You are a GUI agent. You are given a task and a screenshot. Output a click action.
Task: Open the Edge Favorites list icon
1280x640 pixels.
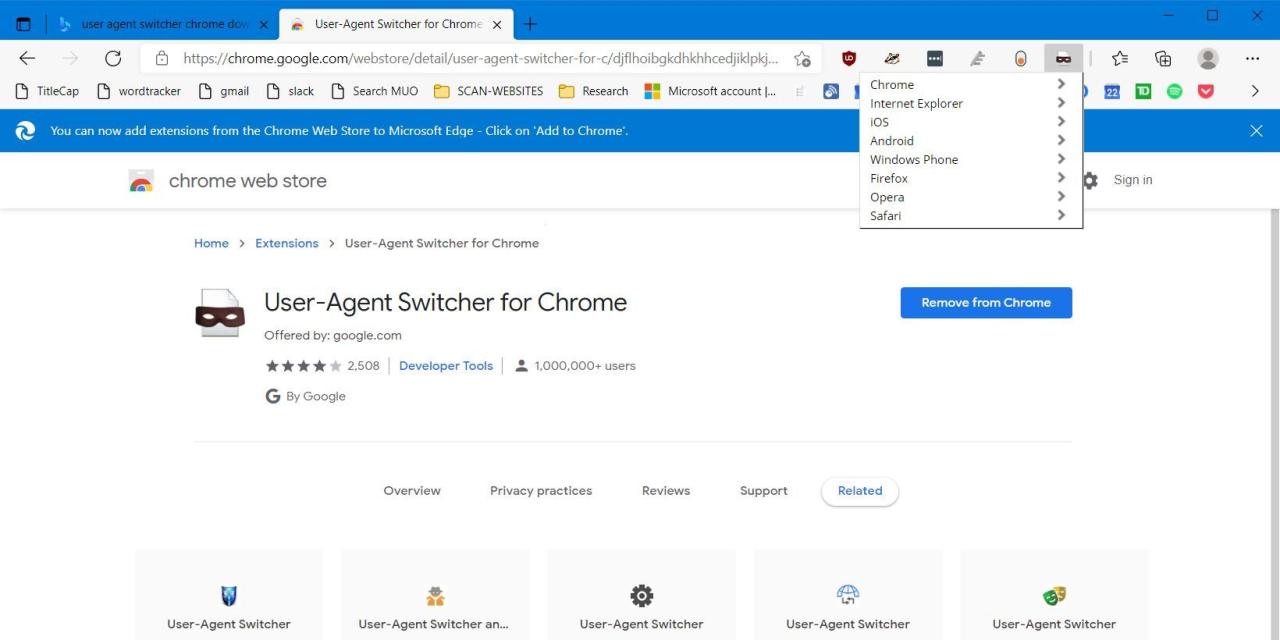click(x=1120, y=58)
